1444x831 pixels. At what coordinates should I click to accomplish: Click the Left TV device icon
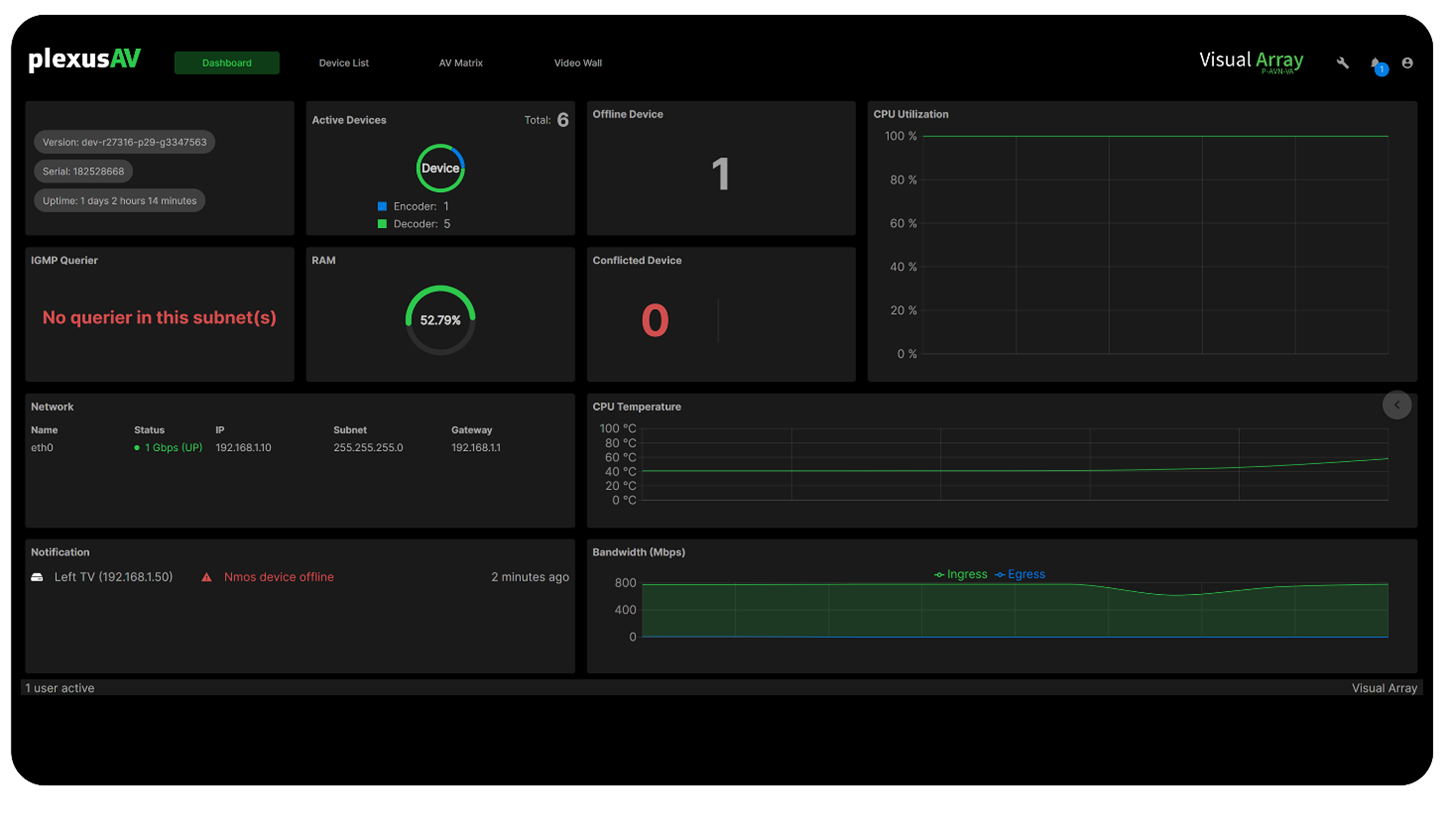point(37,577)
